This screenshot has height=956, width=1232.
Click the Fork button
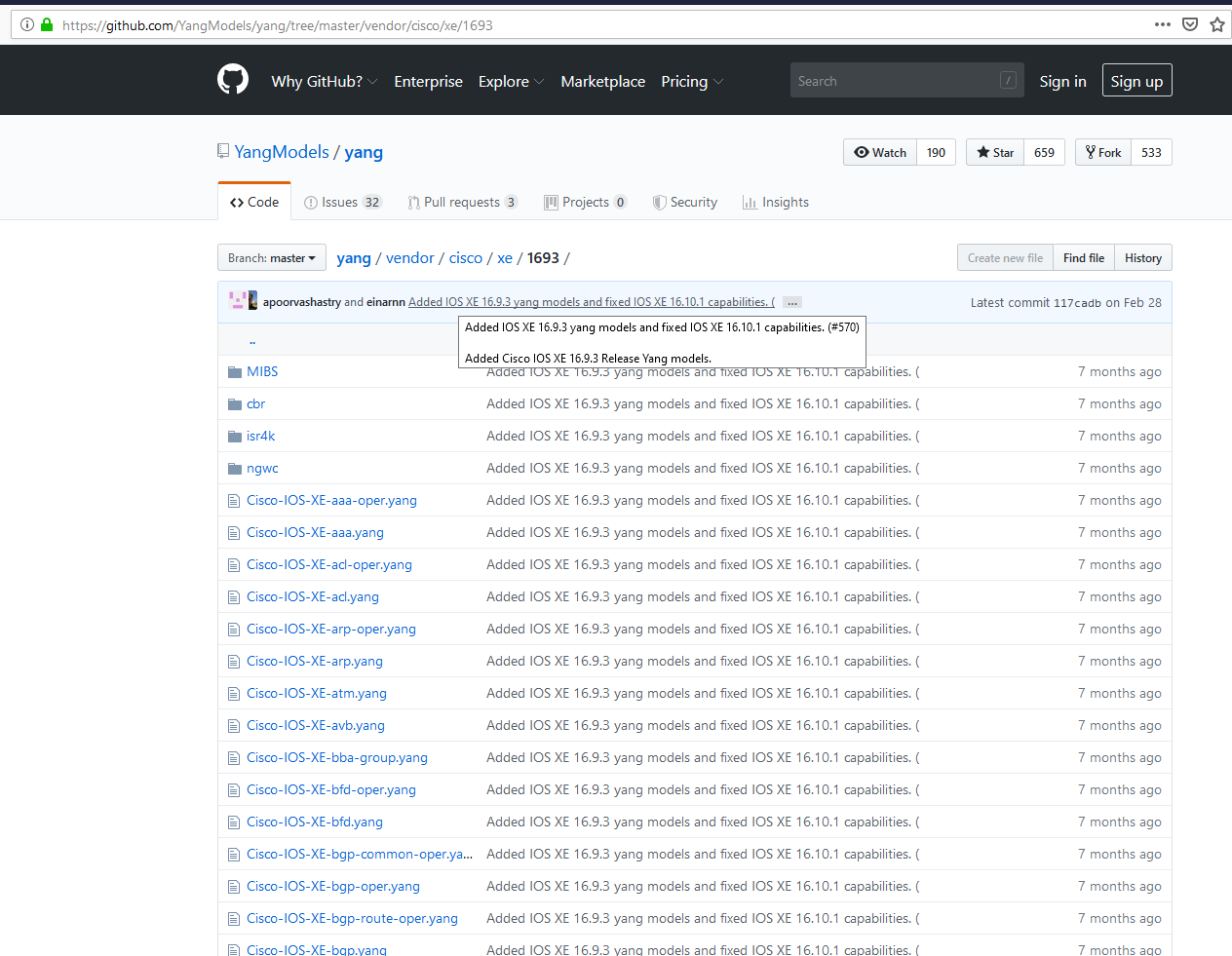(1103, 152)
